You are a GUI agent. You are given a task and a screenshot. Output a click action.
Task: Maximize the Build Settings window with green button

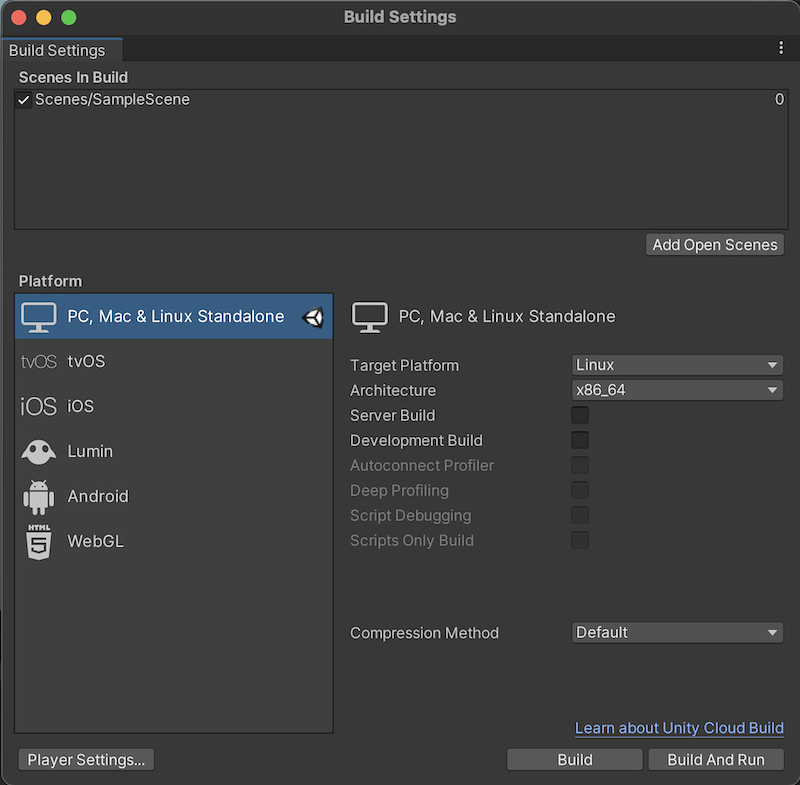click(x=69, y=18)
